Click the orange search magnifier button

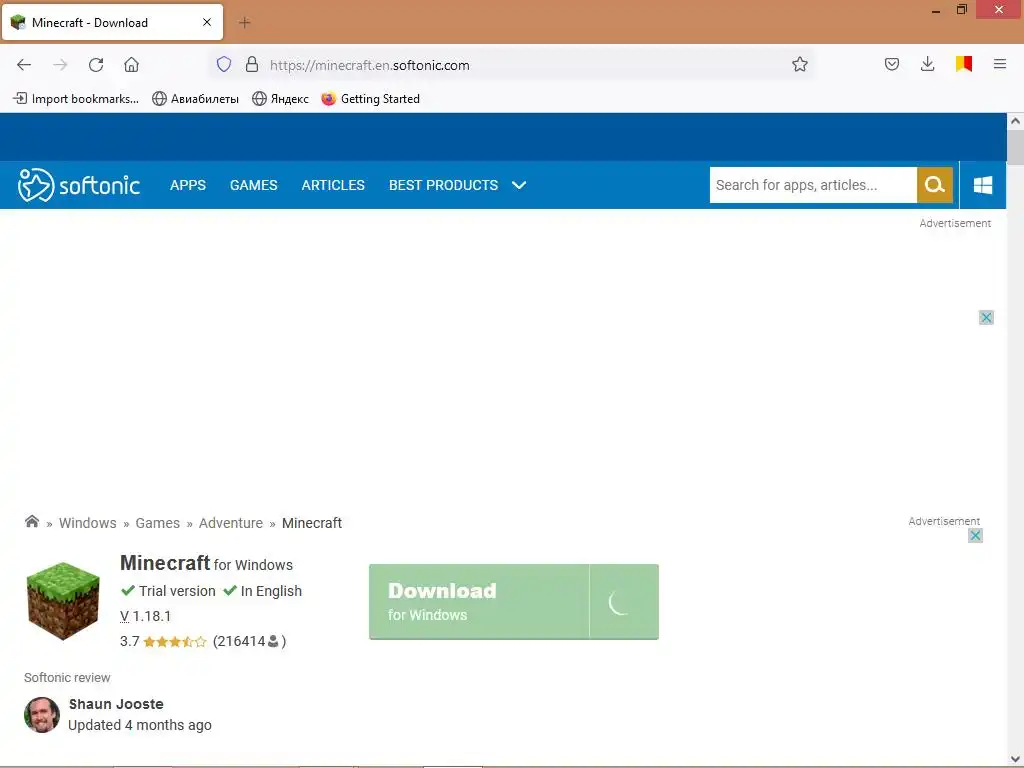(935, 185)
